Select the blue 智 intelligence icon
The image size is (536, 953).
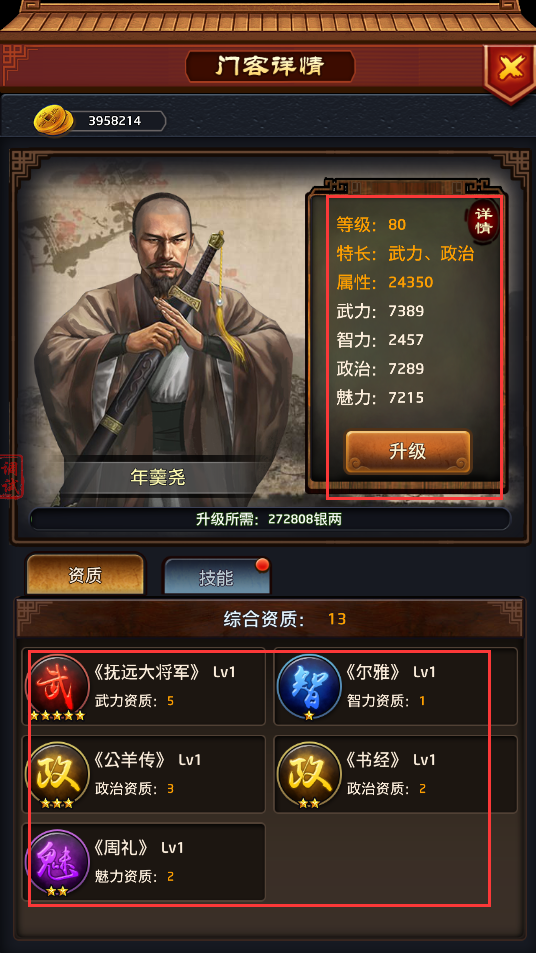309,687
